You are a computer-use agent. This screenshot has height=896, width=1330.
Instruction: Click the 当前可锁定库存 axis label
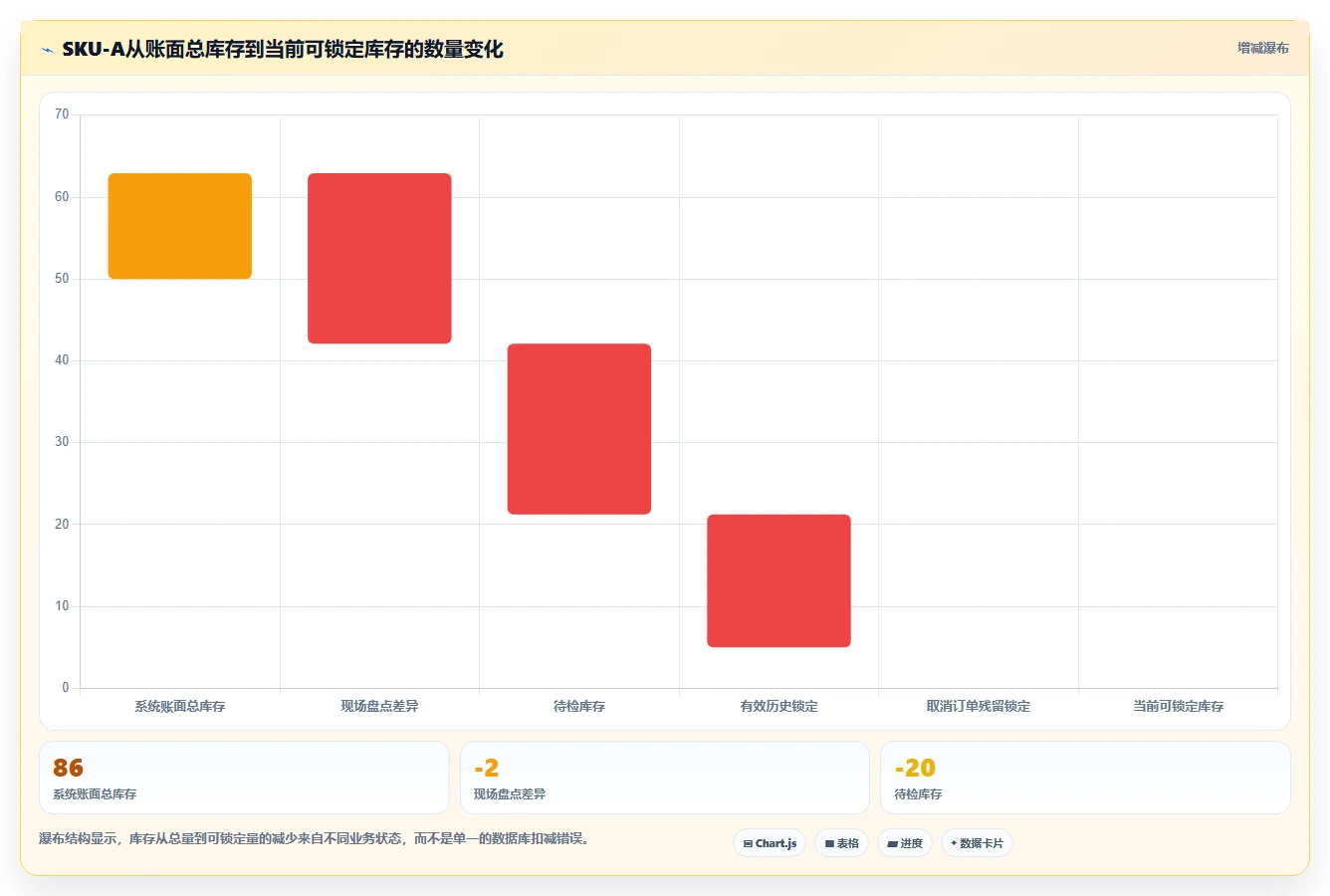click(x=1178, y=706)
